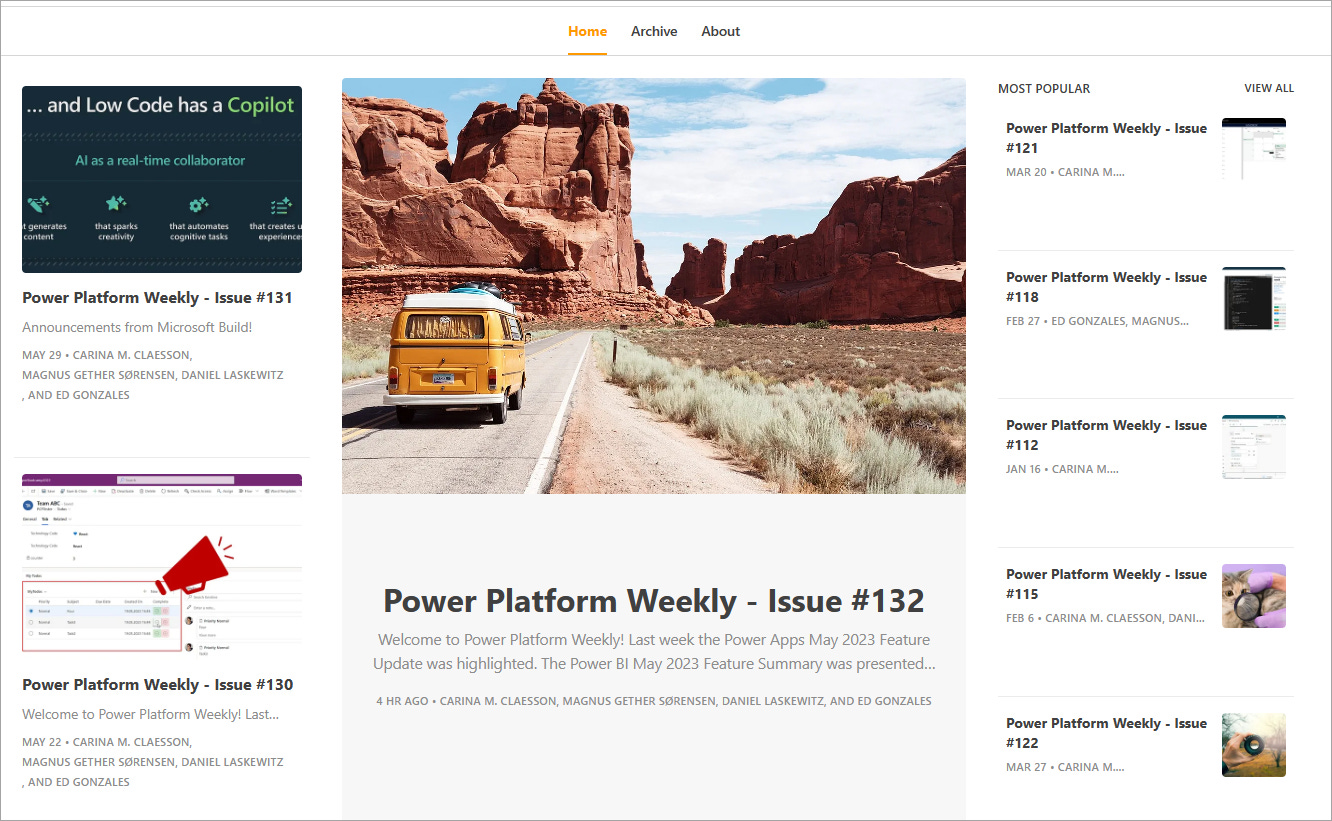Open popular Issue #115 link
Image resolution: width=1332 pixels, height=821 pixels.
[1106, 584]
